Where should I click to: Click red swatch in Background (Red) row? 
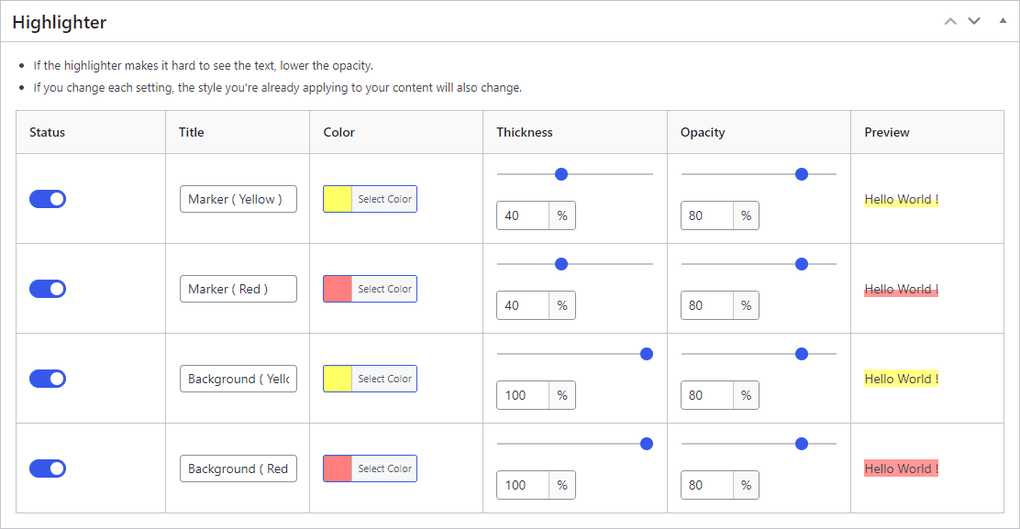(338, 469)
